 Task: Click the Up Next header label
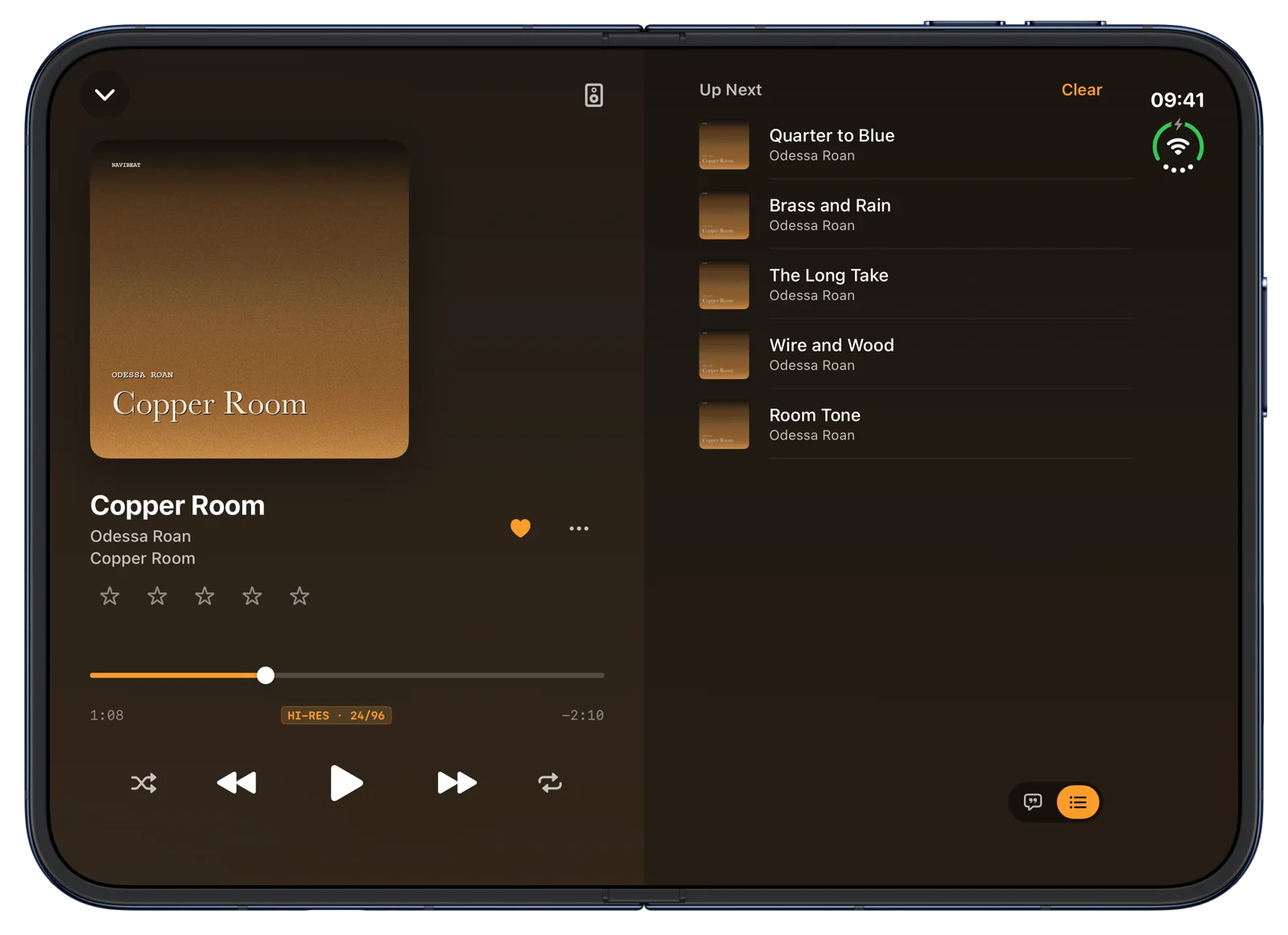point(730,90)
